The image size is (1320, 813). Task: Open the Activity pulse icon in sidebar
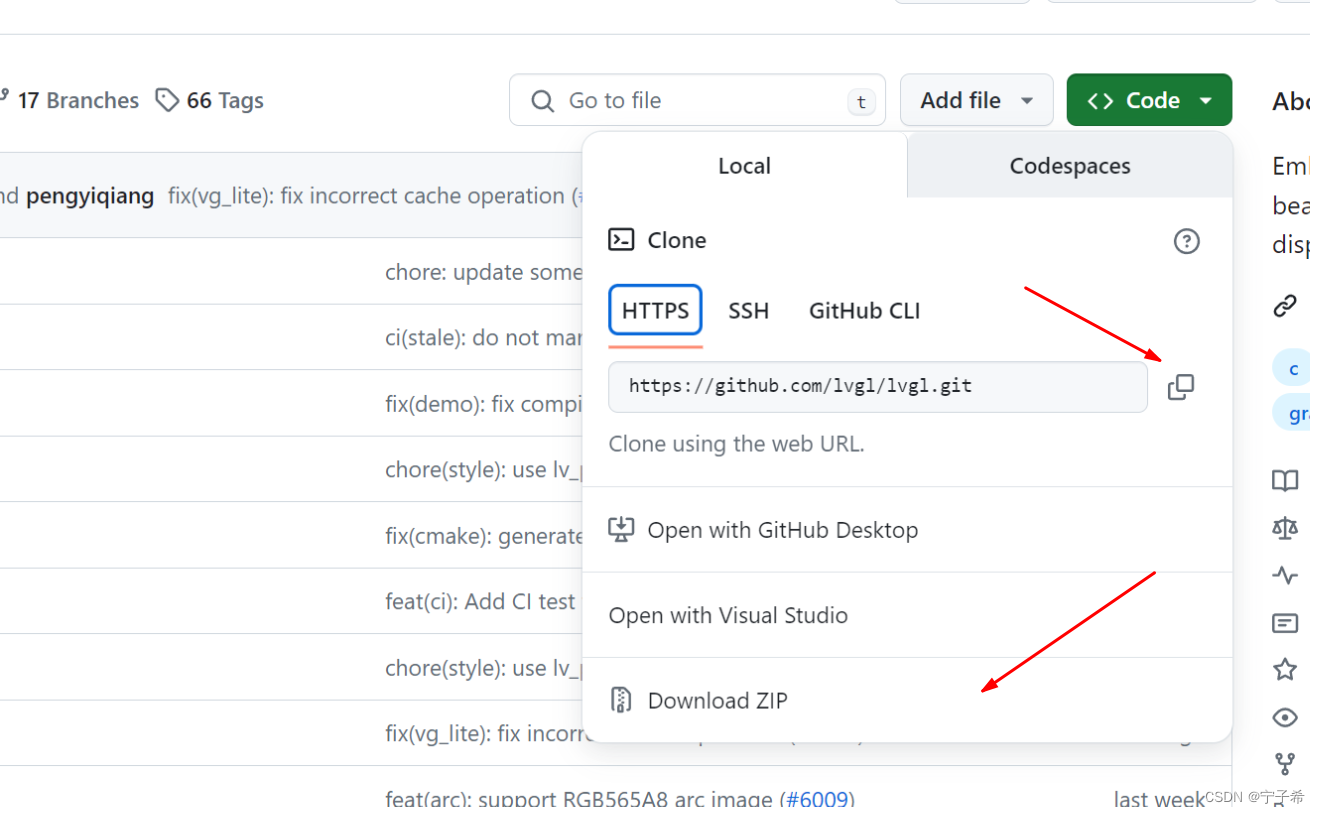pyautogui.click(x=1285, y=575)
